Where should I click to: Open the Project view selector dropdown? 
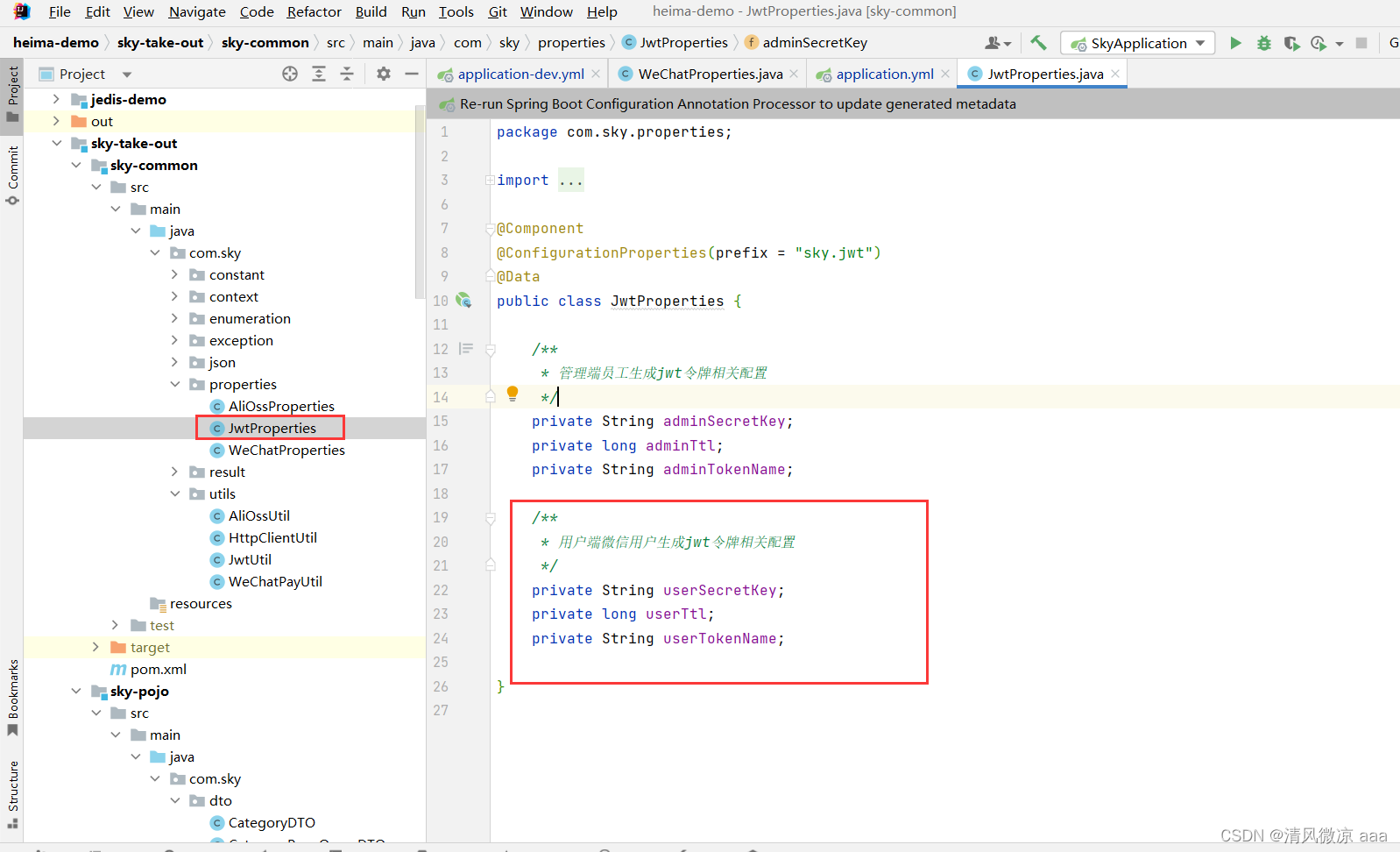click(127, 75)
